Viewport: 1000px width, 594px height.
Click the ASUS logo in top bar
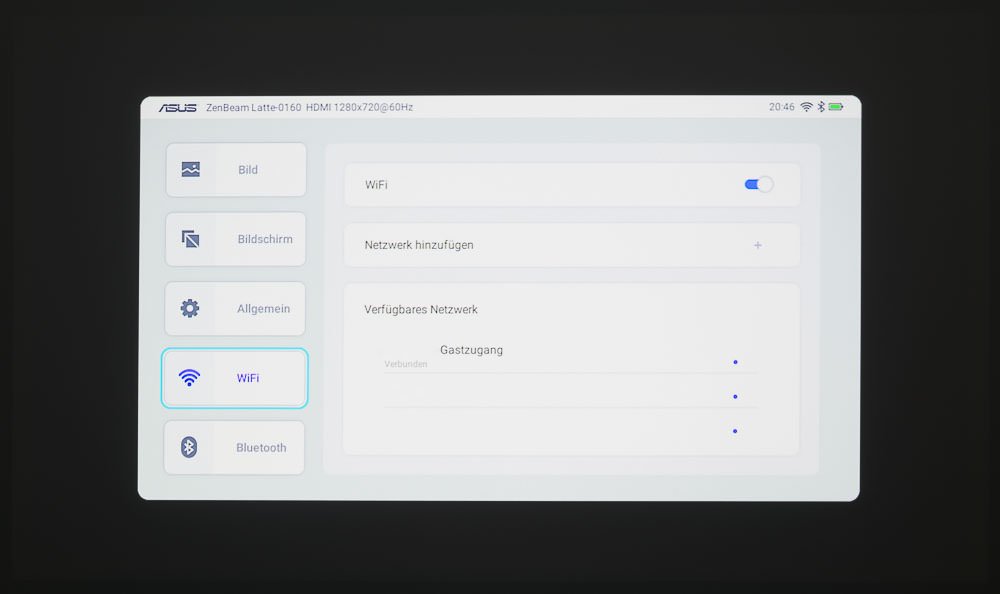click(177, 108)
